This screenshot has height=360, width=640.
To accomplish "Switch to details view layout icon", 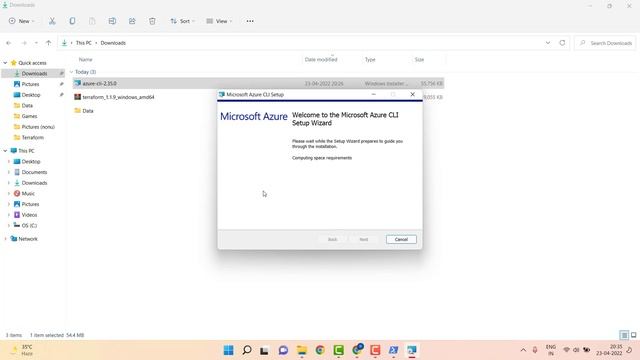I will click(624, 335).
